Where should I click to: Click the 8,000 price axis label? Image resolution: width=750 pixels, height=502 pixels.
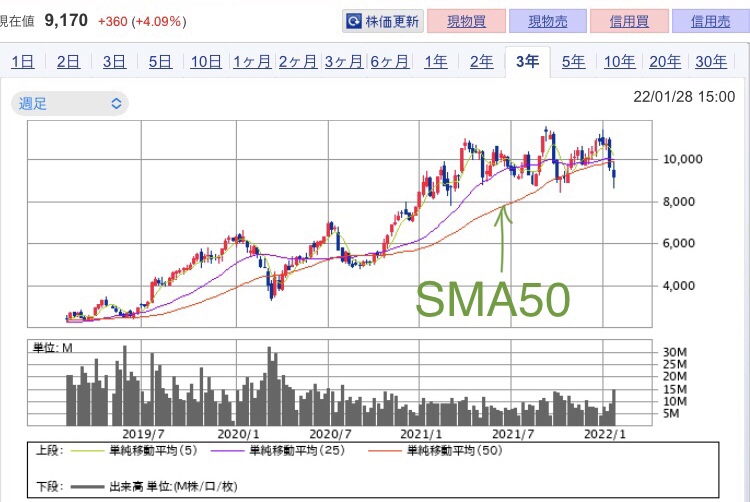[x=679, y=202]
